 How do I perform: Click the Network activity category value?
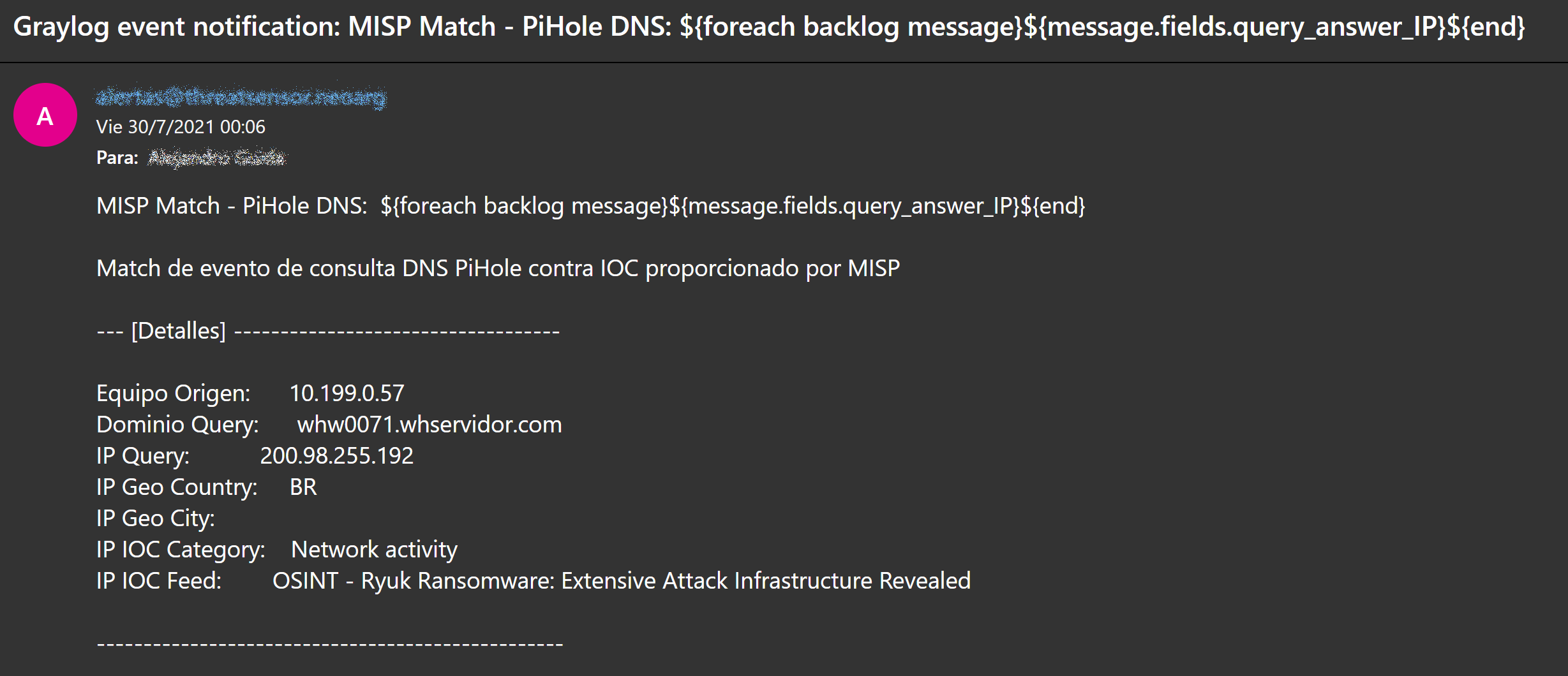[x=374, y=550]
